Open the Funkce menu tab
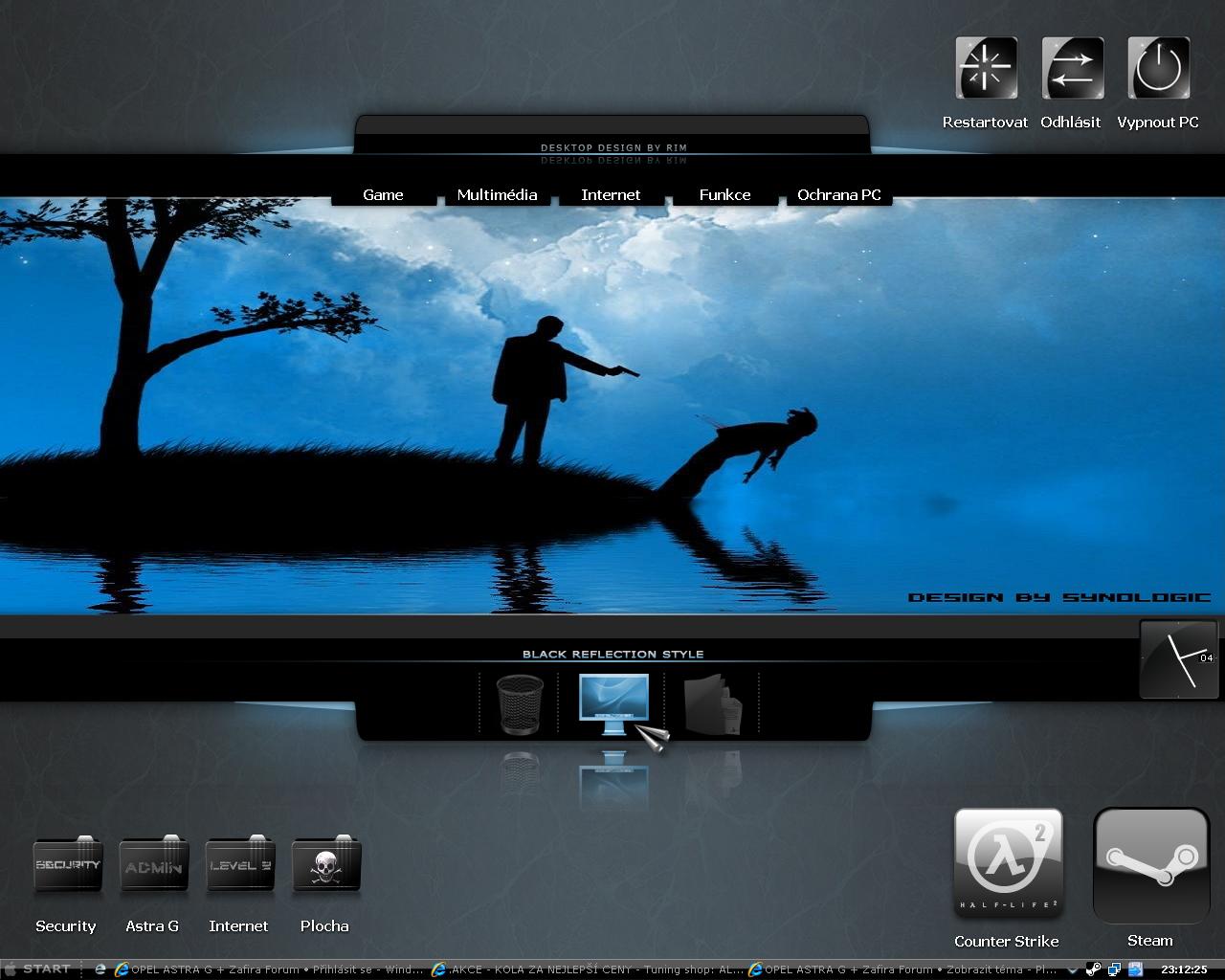Screen dimensions: 1225x980 724,194
